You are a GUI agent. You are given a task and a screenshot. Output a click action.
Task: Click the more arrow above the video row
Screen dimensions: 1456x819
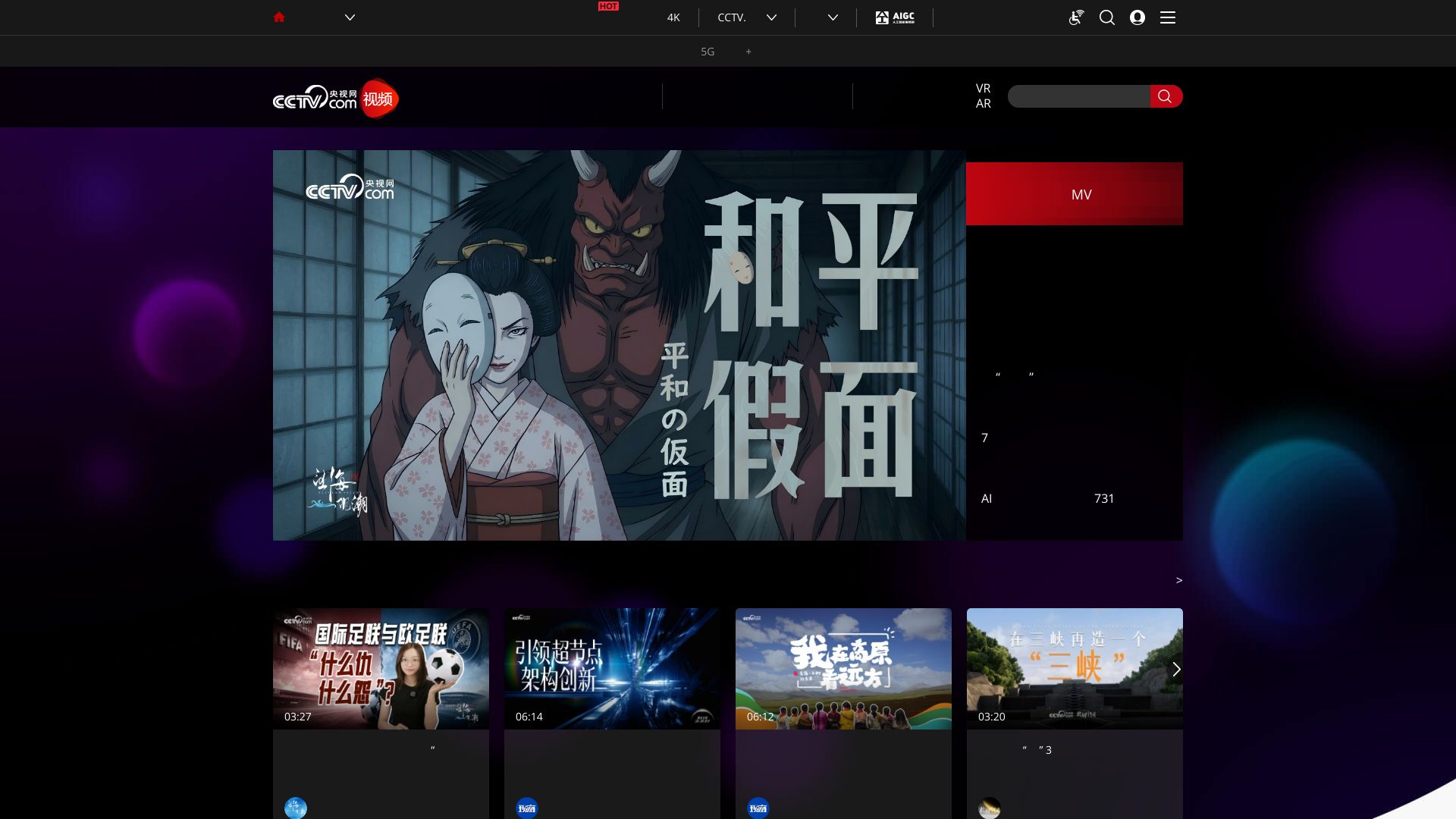coord(1178,580)
